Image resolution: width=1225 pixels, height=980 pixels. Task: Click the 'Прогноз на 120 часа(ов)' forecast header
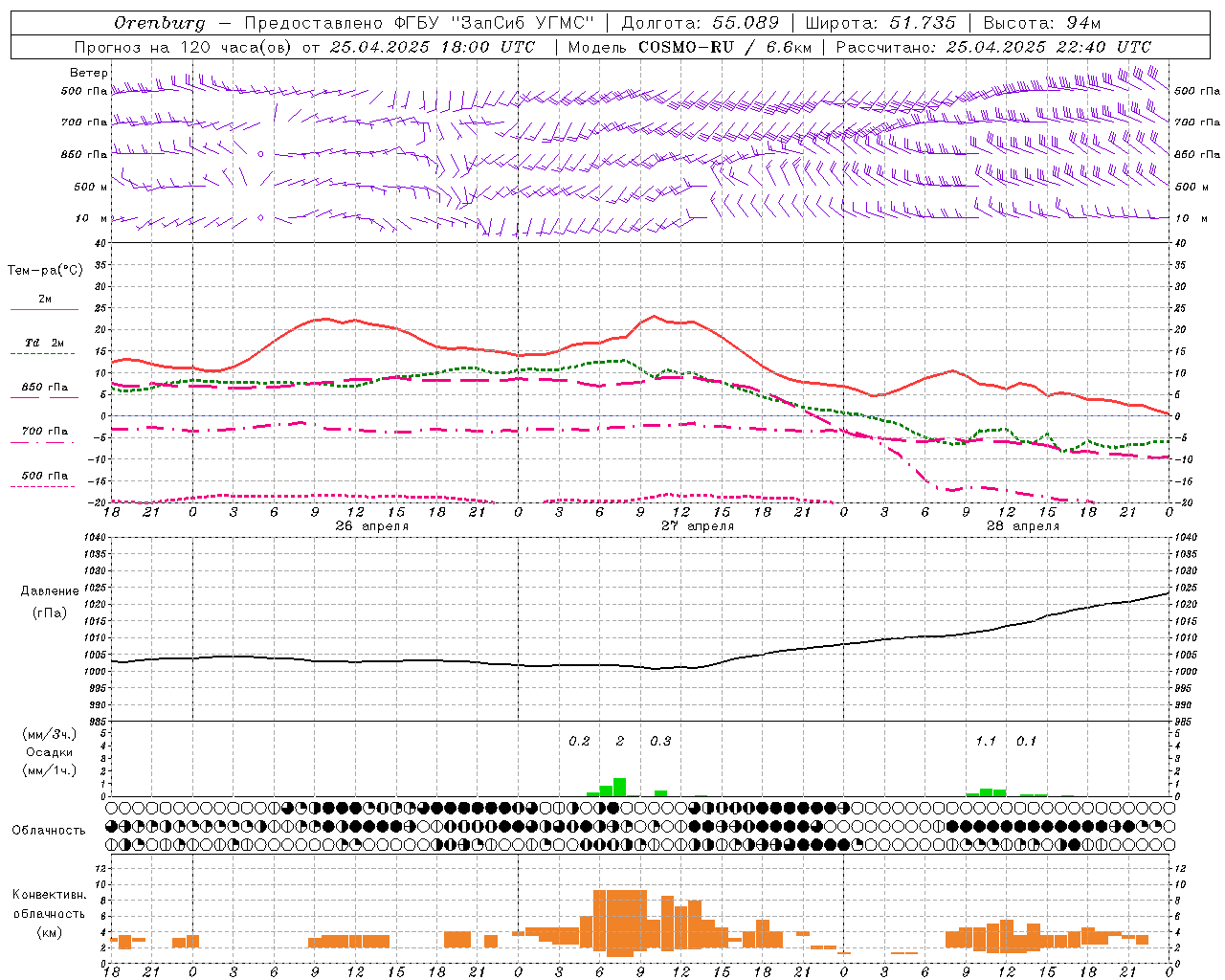tap(184, 47)
